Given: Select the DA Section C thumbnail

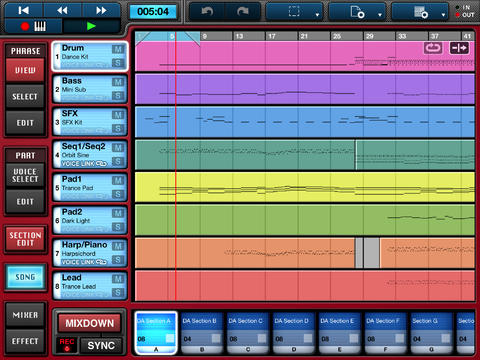Looking at the screenshot, I should coord(248,332).
